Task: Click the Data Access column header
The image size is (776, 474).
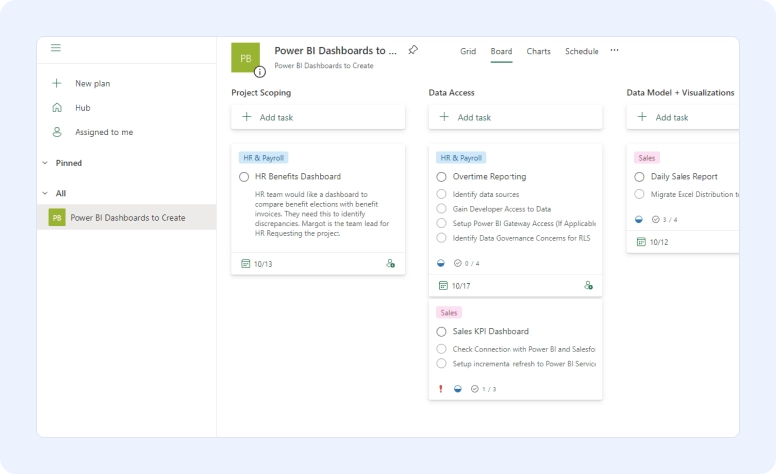Action: click(451, 93)
